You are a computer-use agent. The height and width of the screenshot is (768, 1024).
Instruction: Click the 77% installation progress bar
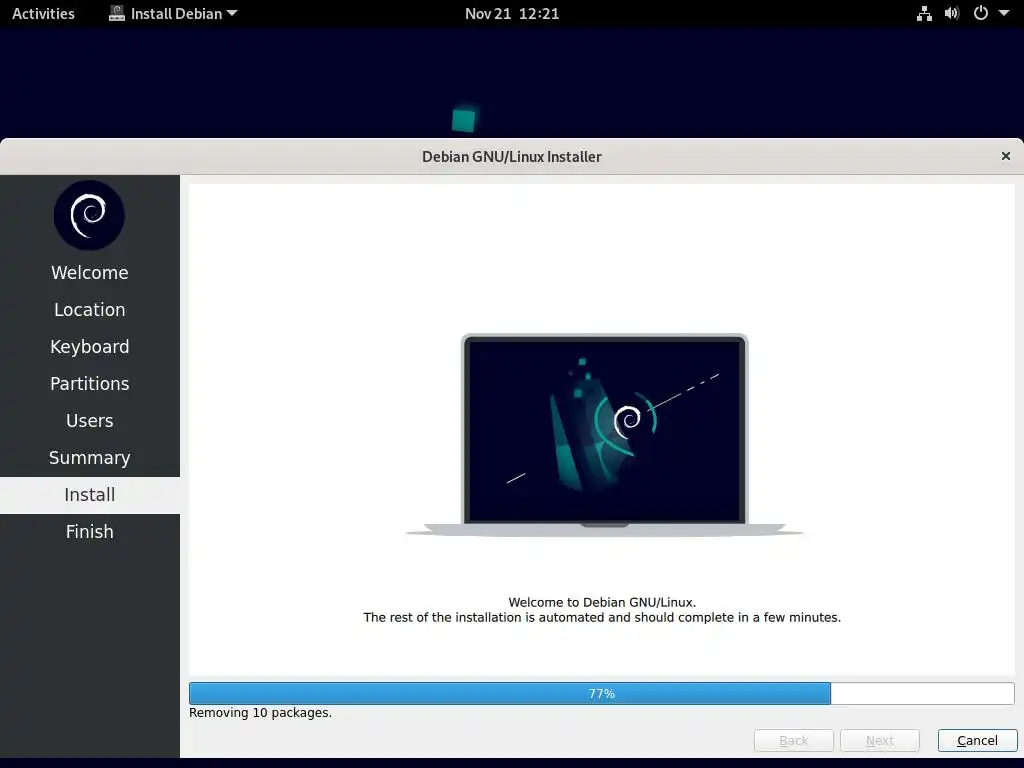601,694
